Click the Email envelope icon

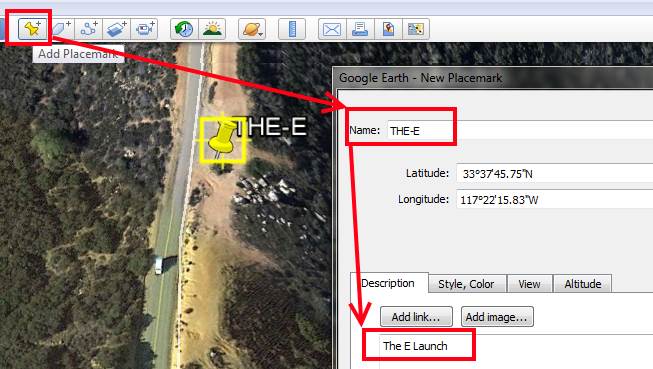click(x=332, y=29)
